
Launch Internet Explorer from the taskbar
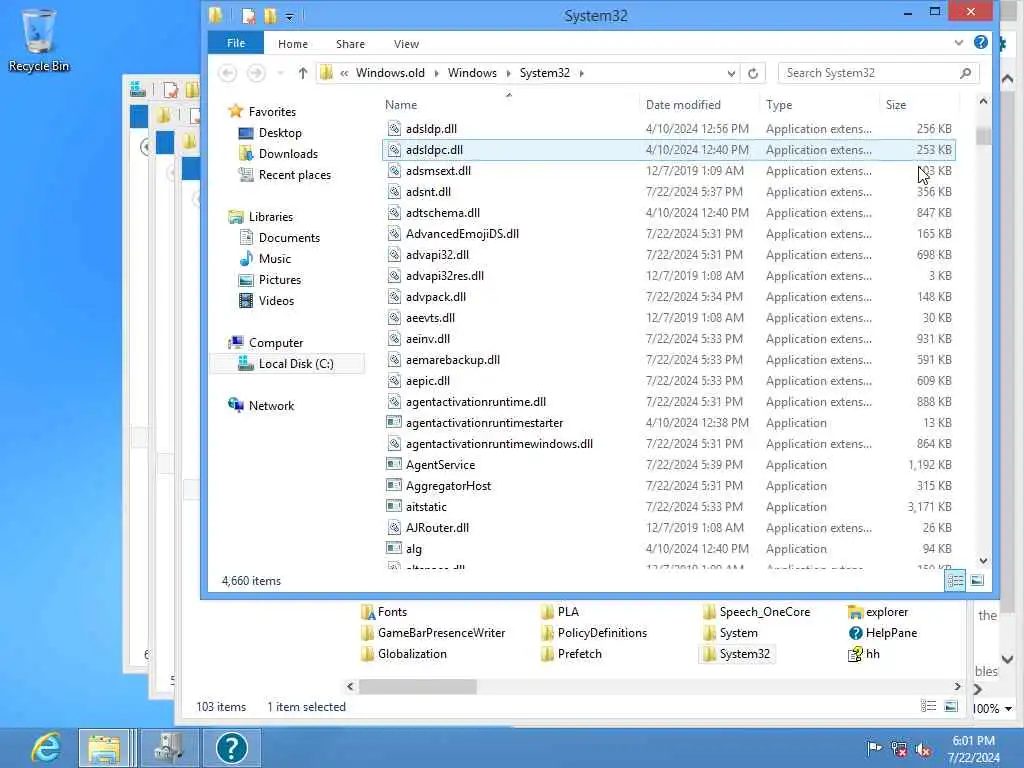tap(46, 748)
